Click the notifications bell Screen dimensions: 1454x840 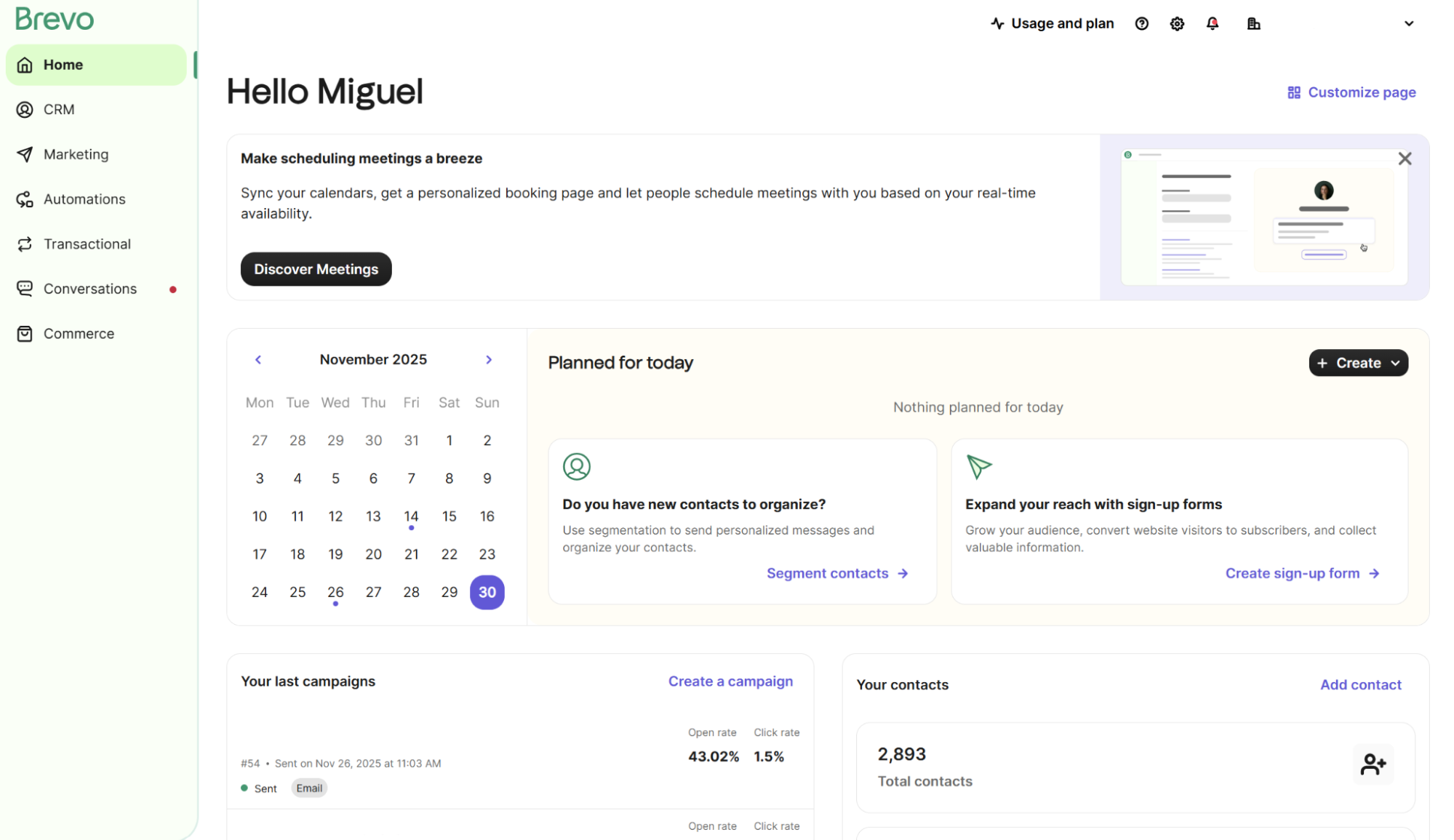(x=1213, y=23)
